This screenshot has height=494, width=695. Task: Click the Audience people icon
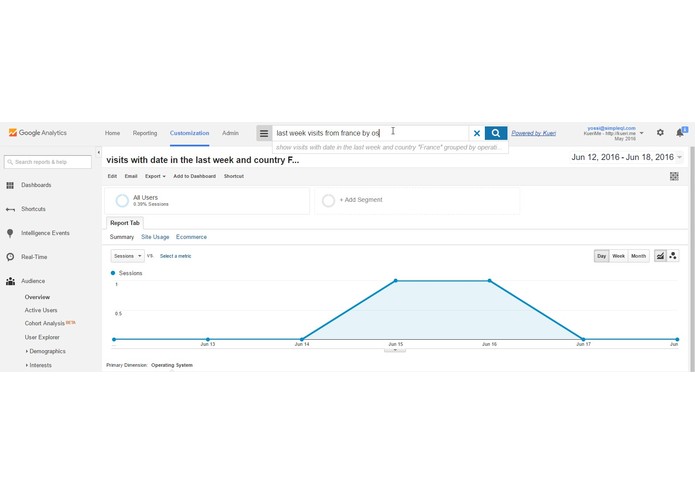[x=10, y=281]
